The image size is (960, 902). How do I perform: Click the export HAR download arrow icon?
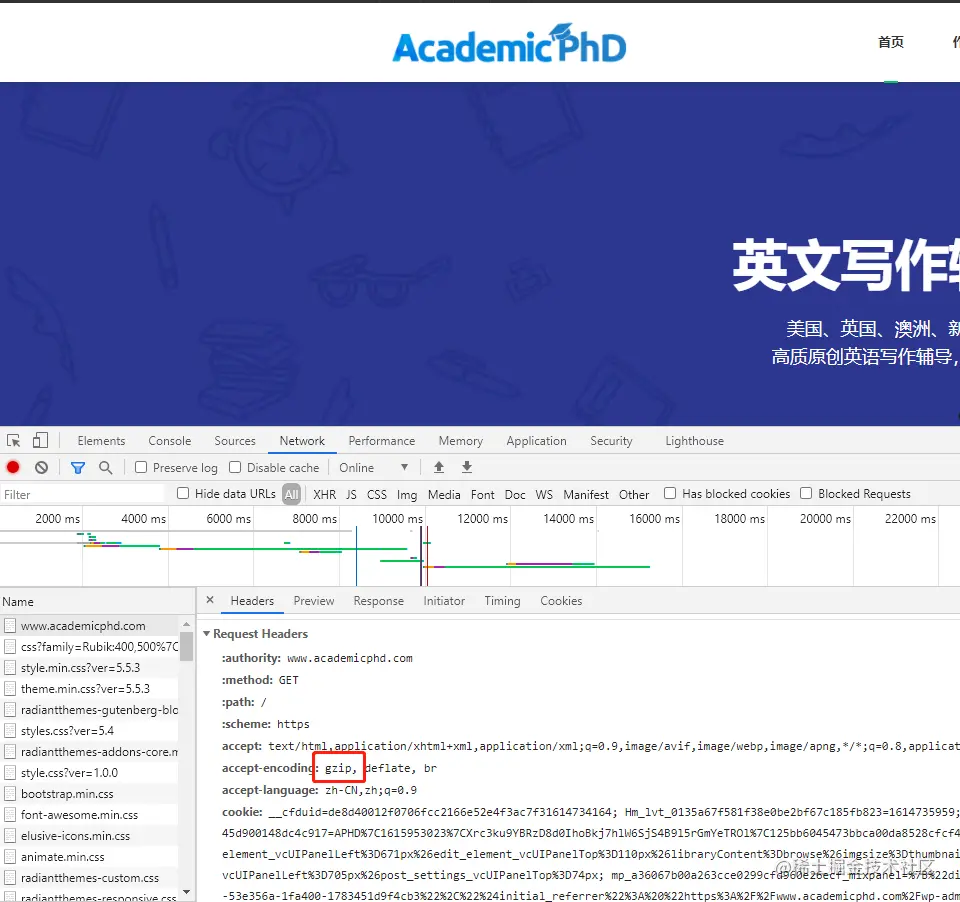point(467,467)
